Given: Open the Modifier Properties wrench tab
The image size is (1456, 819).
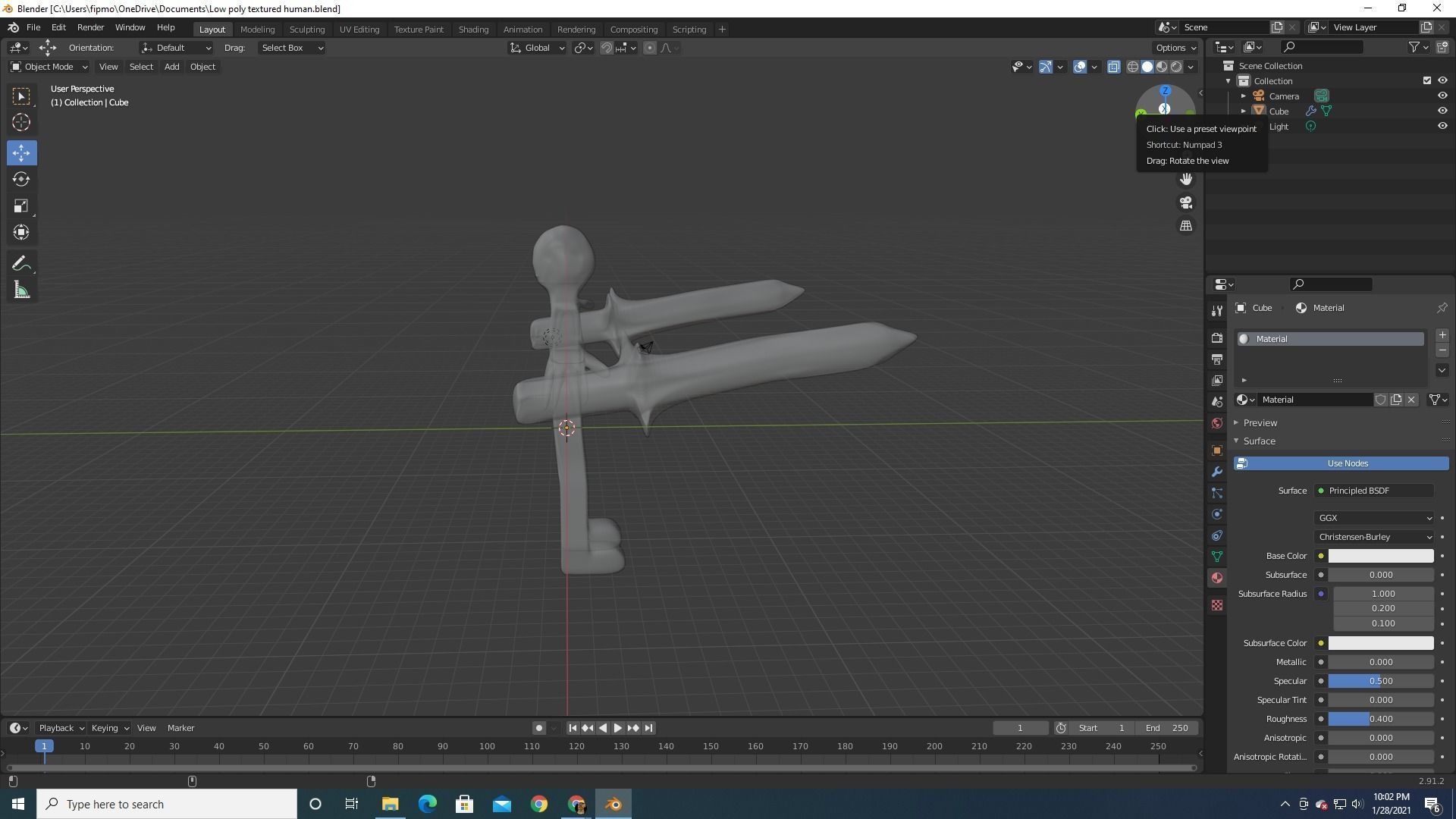Looking at the screenshot, I should click(x=1216, y=472).
